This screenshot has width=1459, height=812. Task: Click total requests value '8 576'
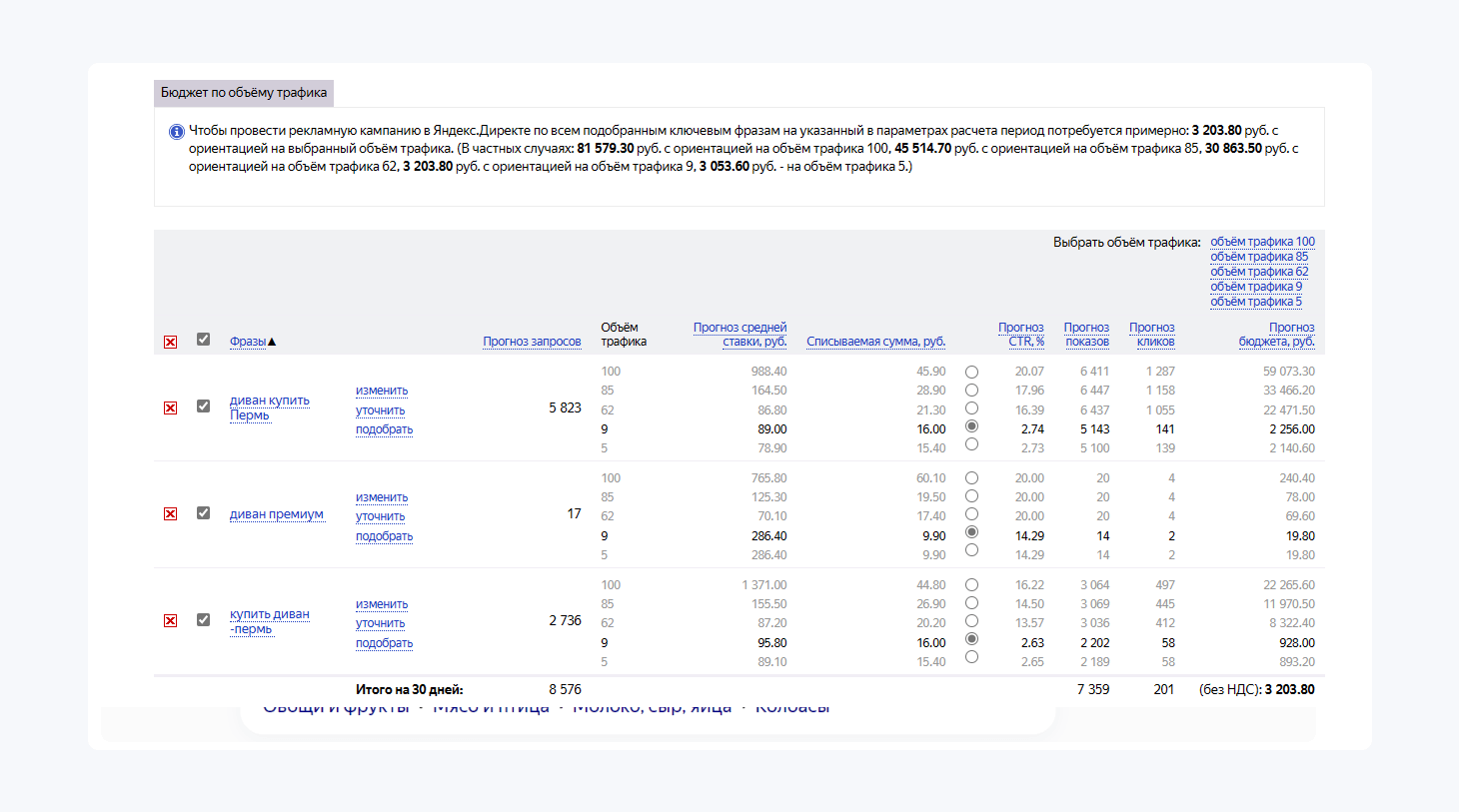click(565, 689)
